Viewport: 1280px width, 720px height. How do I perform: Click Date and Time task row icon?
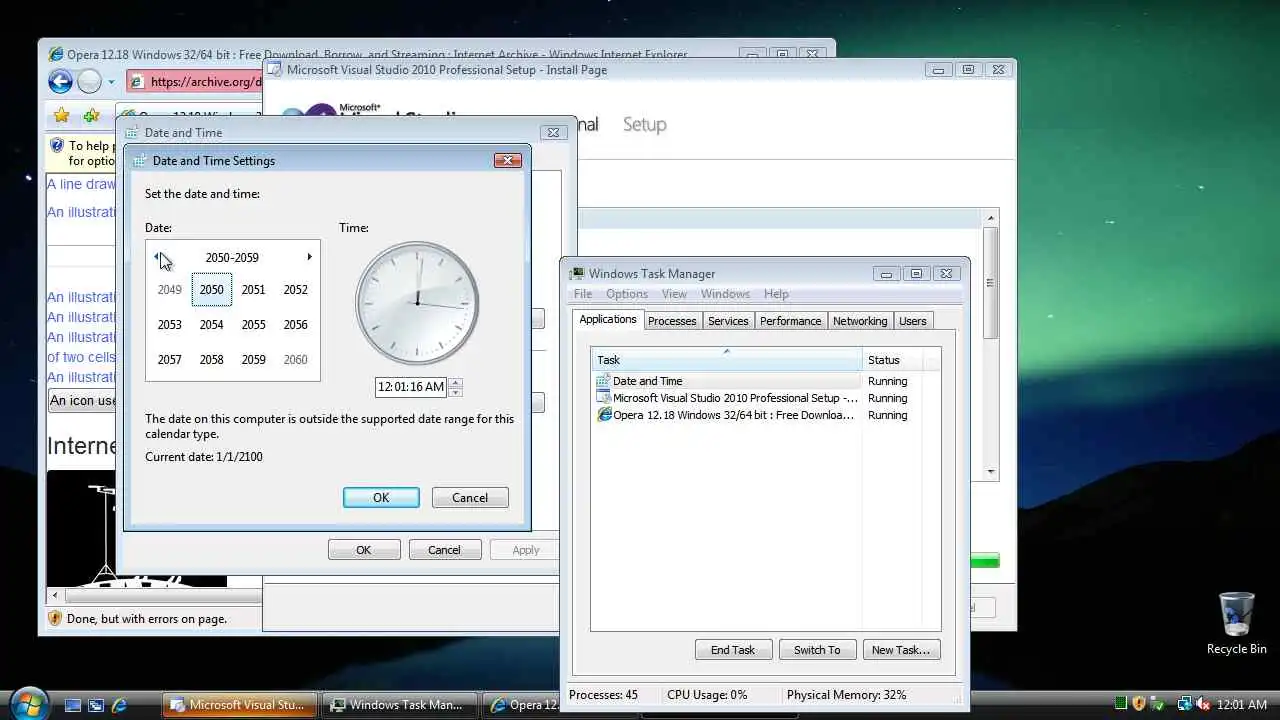[x=603, y=381]
